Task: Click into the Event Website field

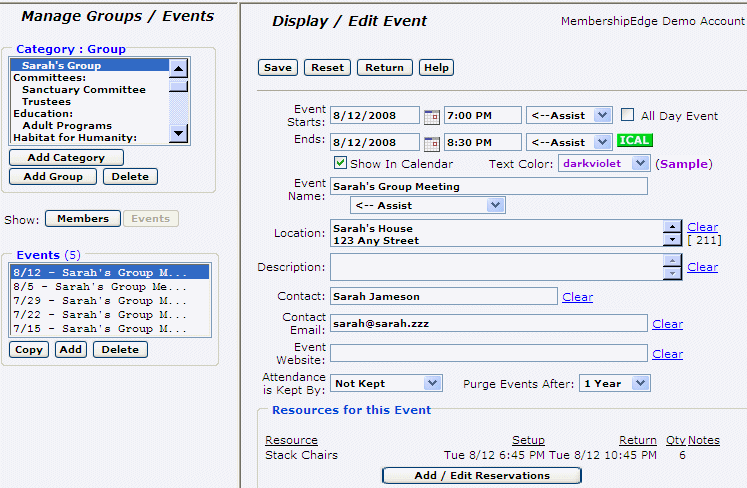Action: click(x=488, y=353)
